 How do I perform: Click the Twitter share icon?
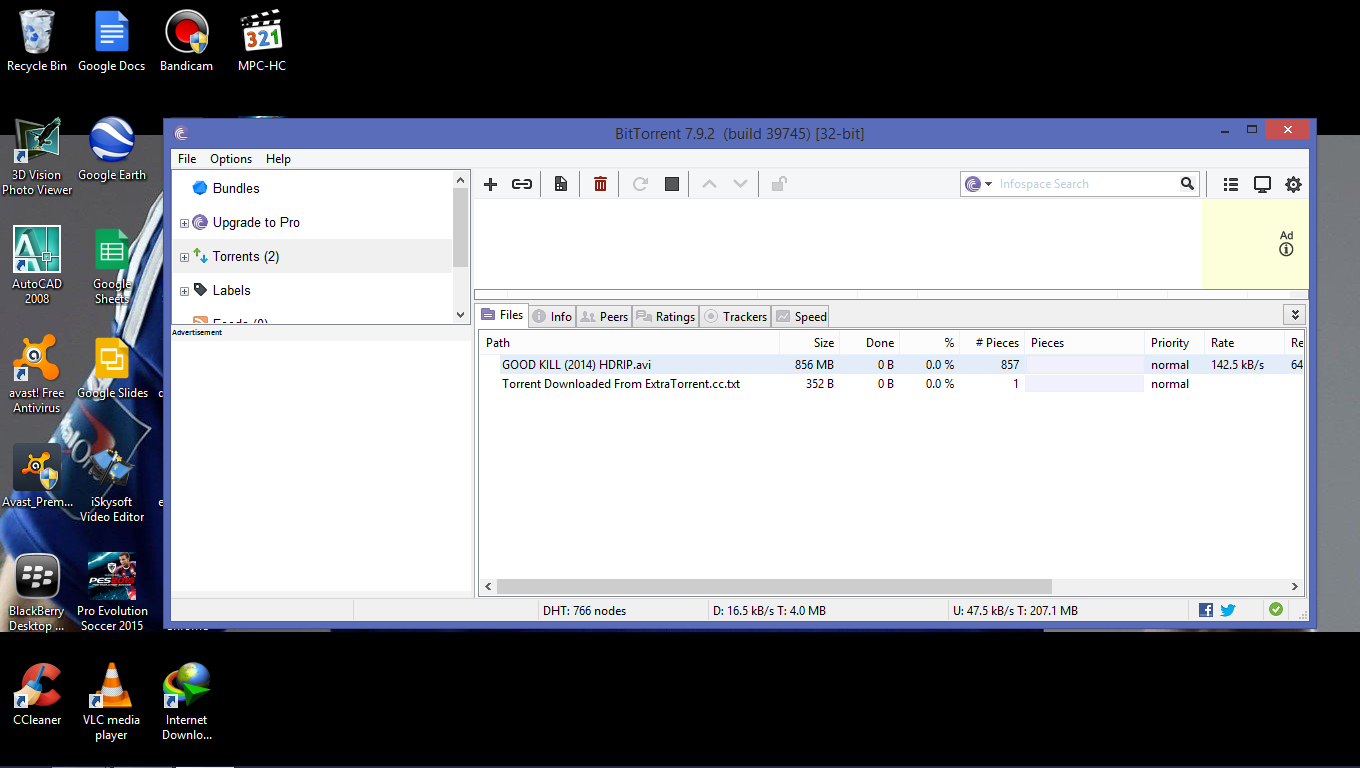tap(1228, 610)
